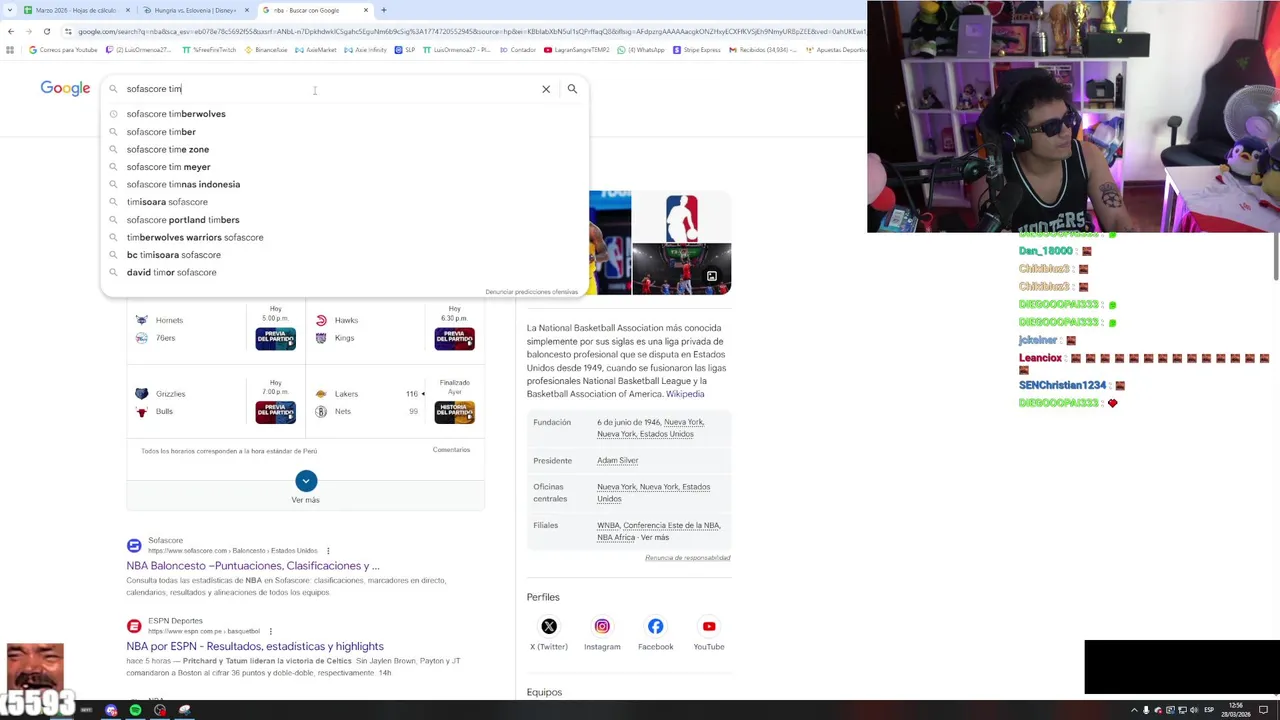Viewport: 1280px width, 720px height.
Task: Open "Correos para Youtube" bookmark
Action: [63, 50]
